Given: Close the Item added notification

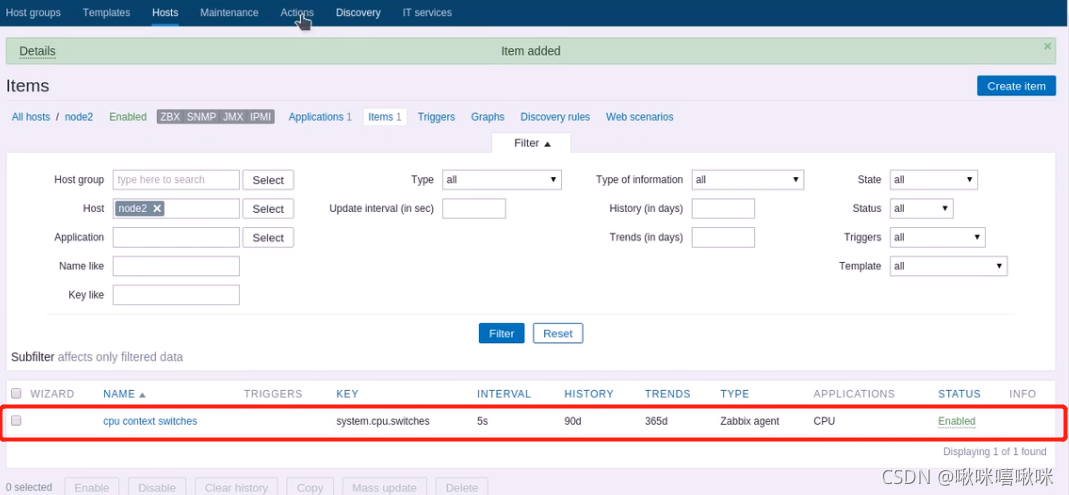Looking at the screenshot, I should tap(1047, 46).
